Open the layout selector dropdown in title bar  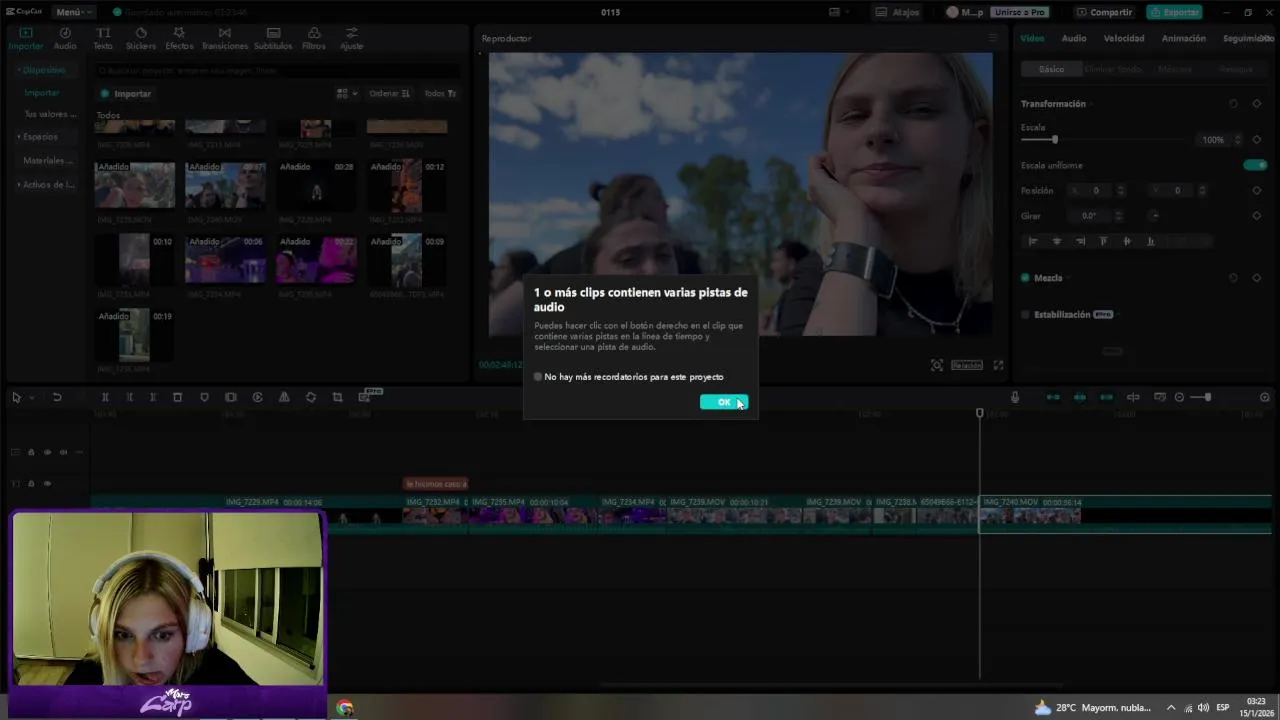[837, 12]
